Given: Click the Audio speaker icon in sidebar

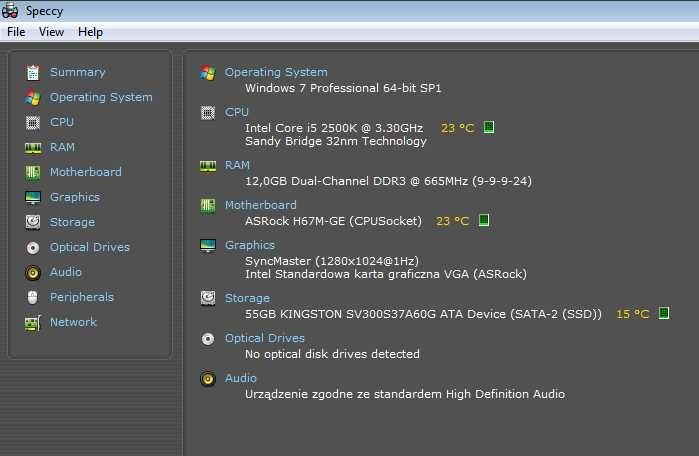Looking at the screenshot, I should (x=33, y=272).
